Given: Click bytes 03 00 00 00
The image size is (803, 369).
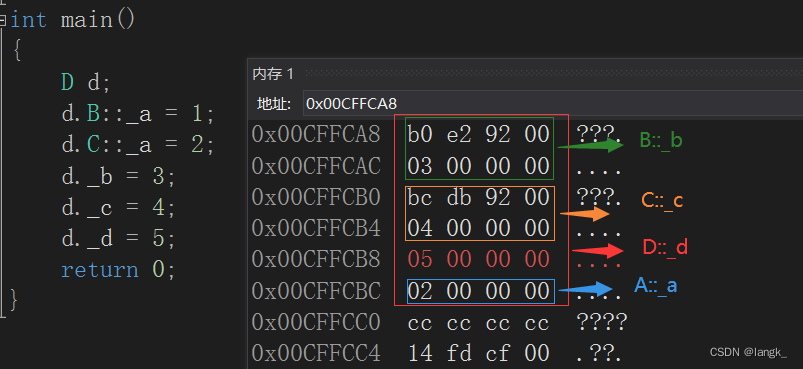Looking at the screenshot, I should click(x=479, y=166).
